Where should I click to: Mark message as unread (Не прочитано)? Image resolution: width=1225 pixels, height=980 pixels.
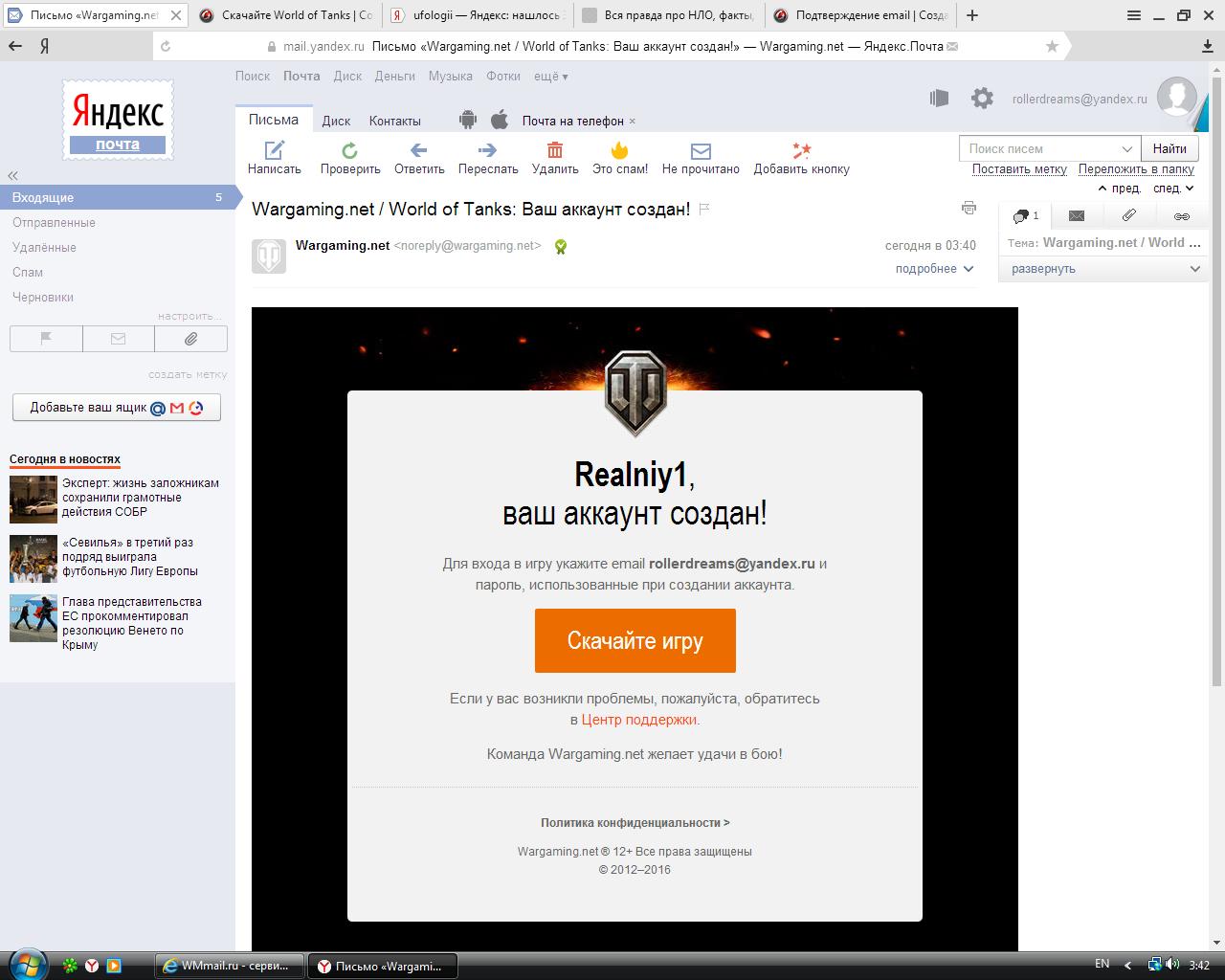[x=701, y=158]
